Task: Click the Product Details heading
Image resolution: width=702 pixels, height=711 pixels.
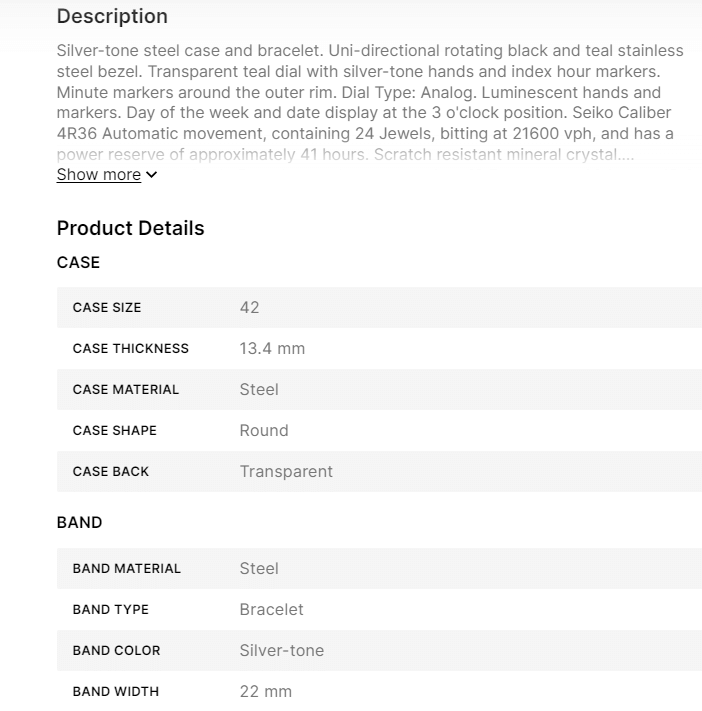Action: tap(130, 228)
